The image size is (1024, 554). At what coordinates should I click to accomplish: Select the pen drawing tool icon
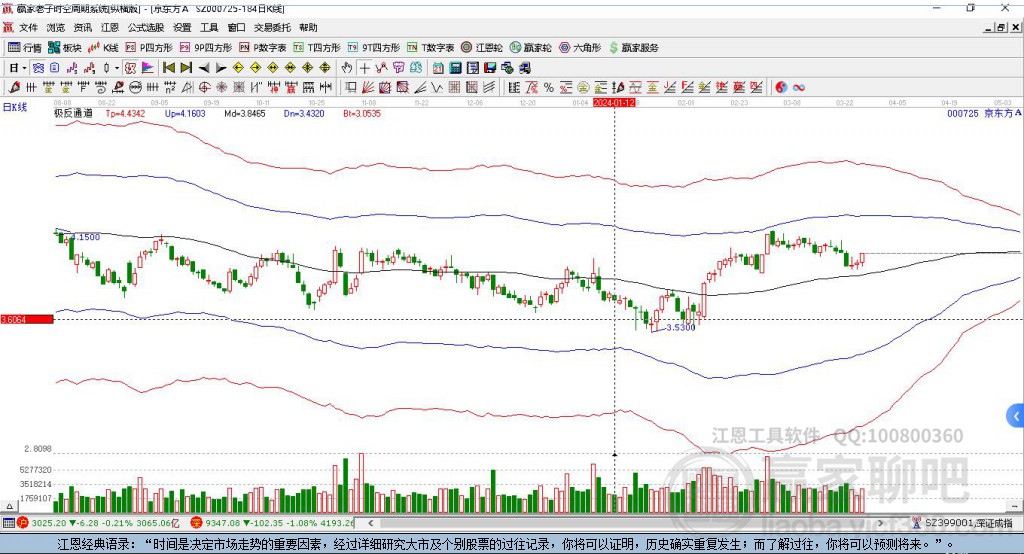[14, 88]
